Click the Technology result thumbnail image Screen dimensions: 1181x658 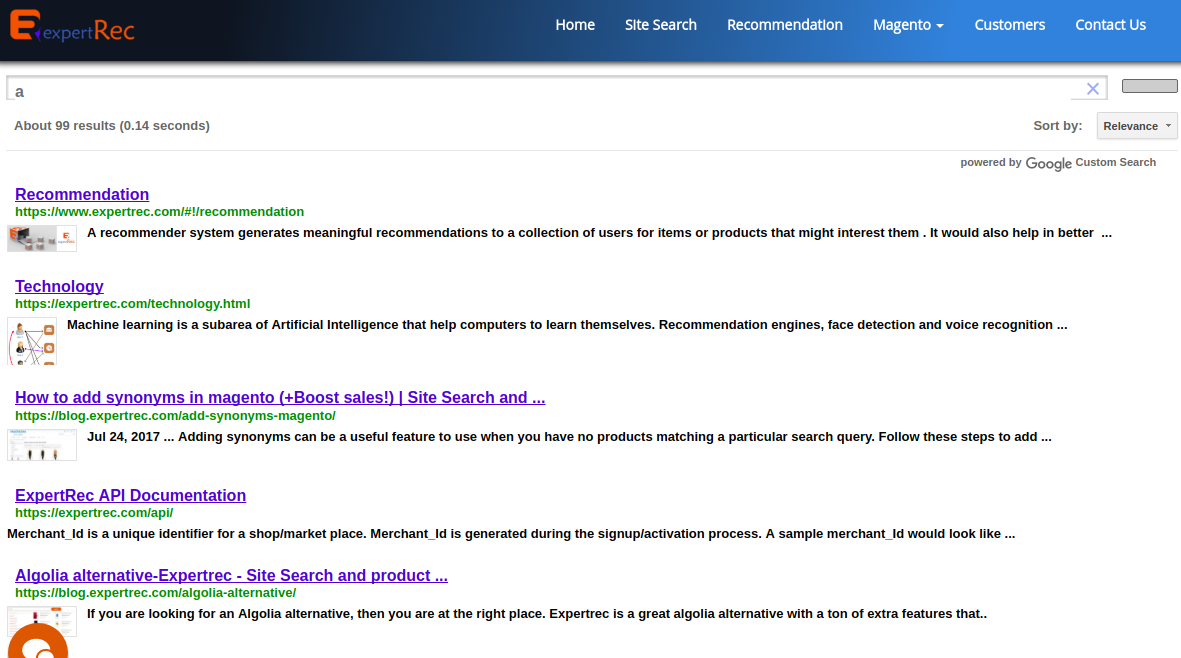pyautogui.click(x=32, y=341)
